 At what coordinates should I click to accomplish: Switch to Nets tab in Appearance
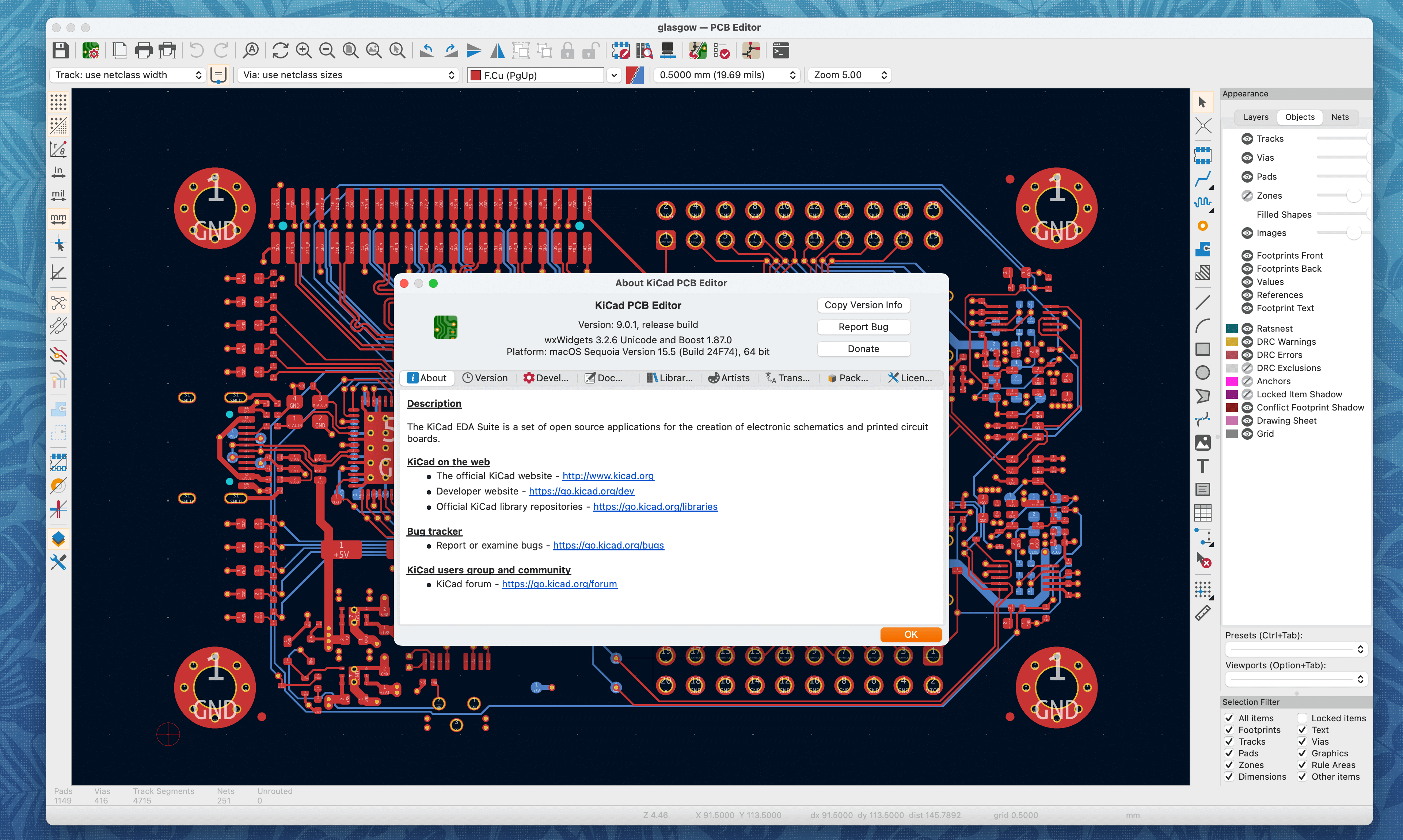coord(1339,117)
